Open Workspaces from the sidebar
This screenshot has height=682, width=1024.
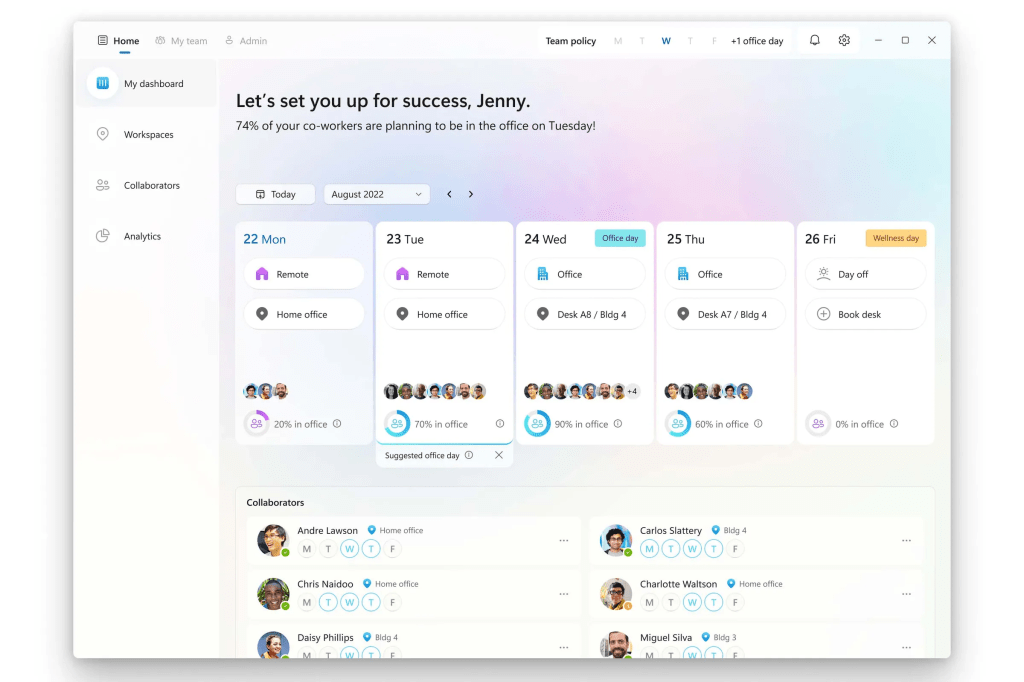(x=148, y=135)
